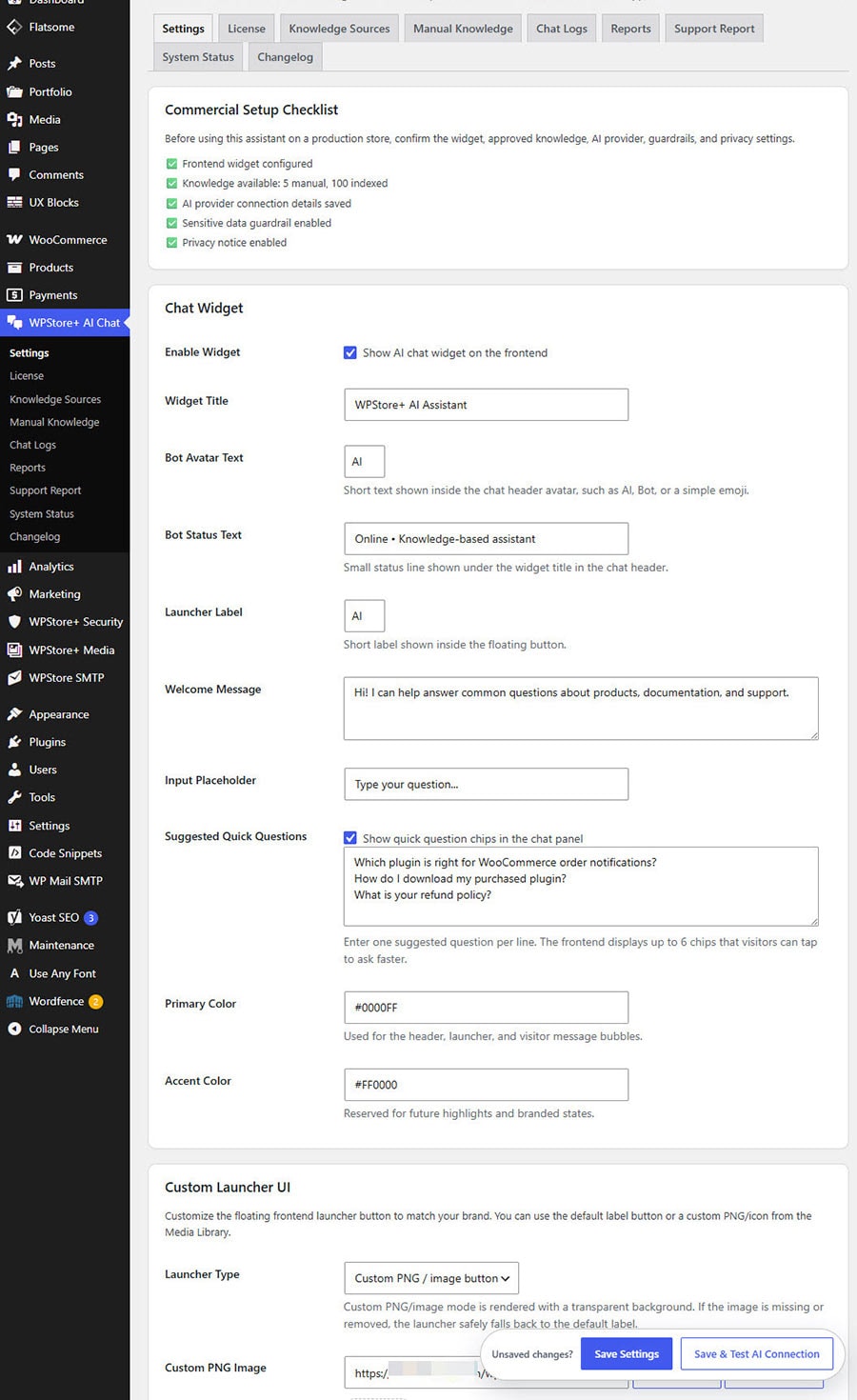This screenshot has height=1400, width=857.
Task: Click the Primary Color #0000FF field
Action: [x=486, y=1008]
